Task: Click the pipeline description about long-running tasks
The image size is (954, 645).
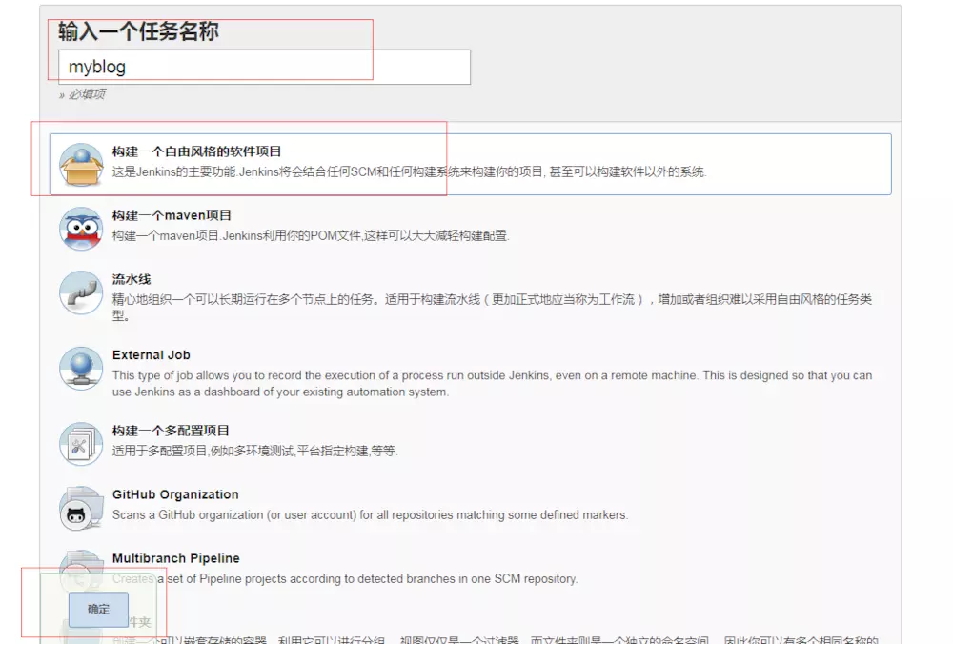Action: point(492,307)
